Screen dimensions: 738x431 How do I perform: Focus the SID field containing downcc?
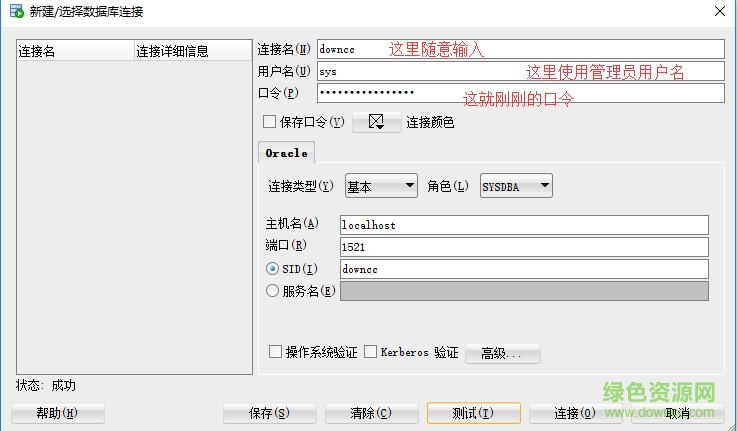[524, 269]
